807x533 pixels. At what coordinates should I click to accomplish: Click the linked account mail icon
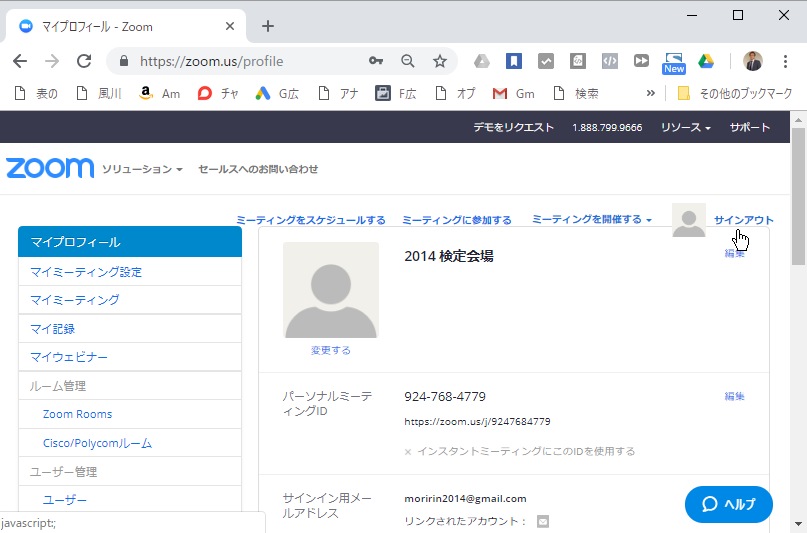point(542,521)
